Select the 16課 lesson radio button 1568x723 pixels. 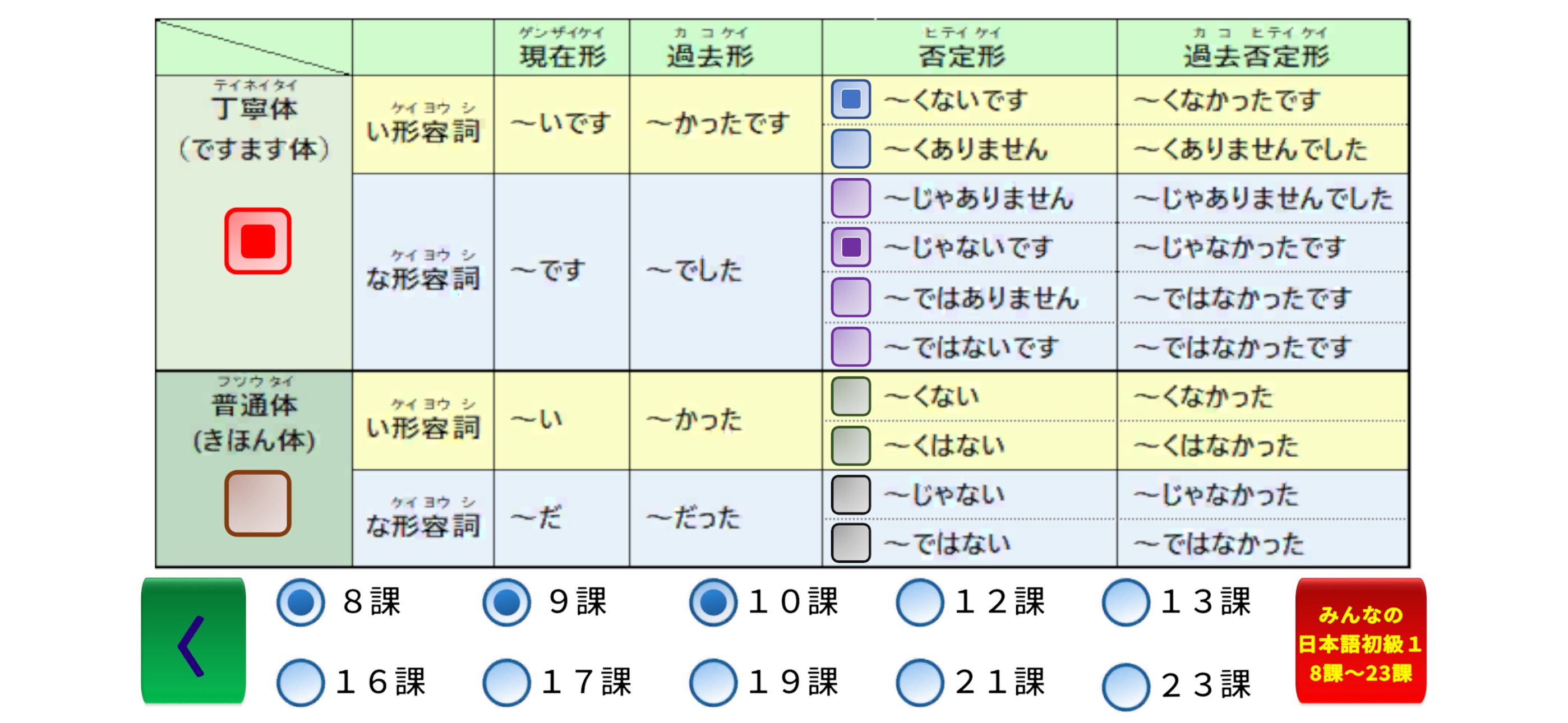click(x=300, y=682)
